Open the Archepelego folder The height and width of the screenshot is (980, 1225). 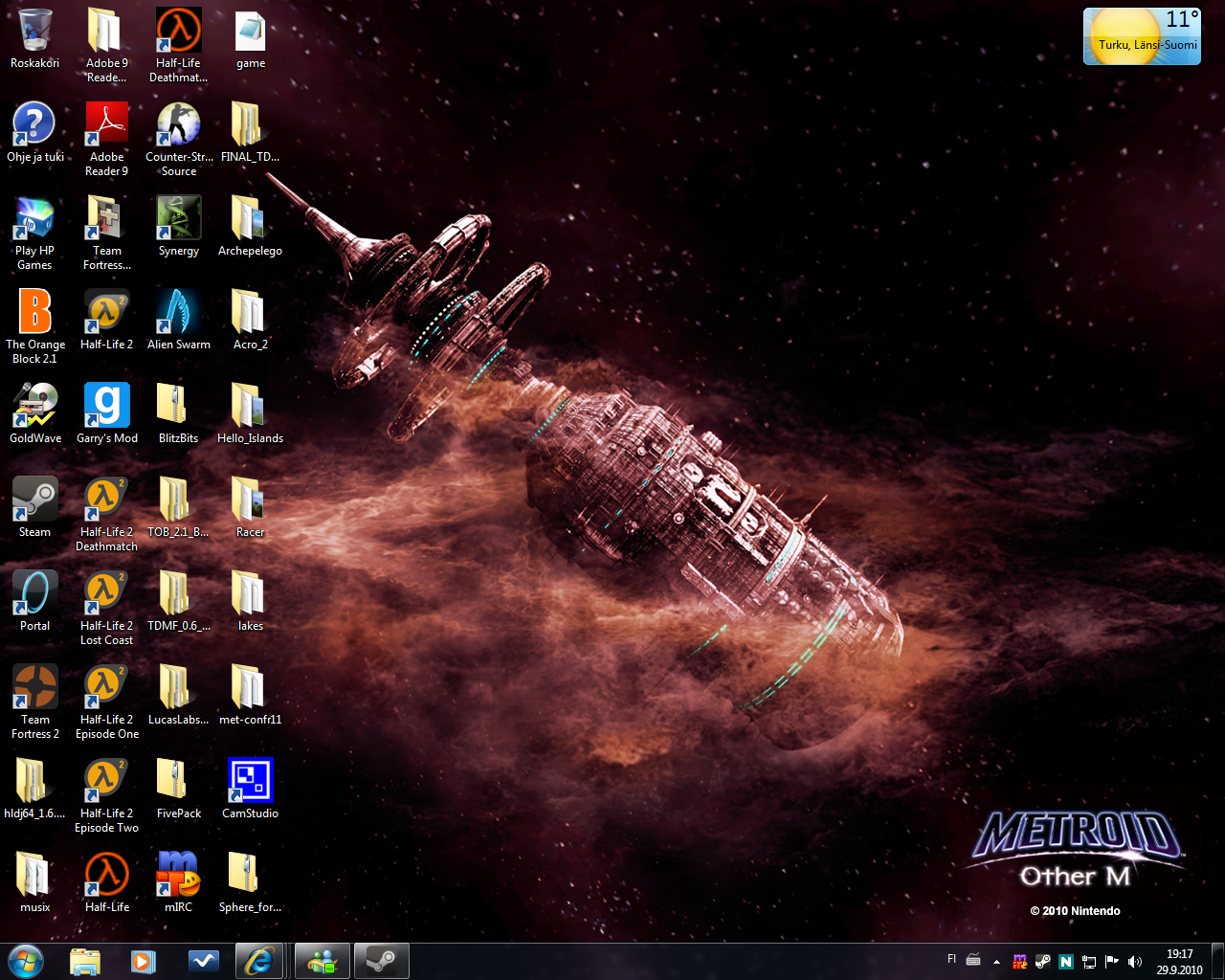(x=250, y=226)
